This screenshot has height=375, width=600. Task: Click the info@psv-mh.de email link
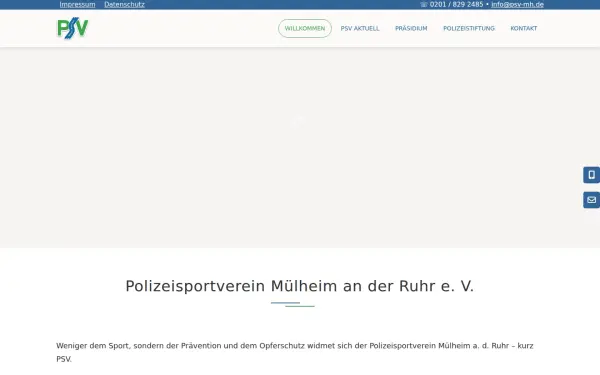(517, 5)
